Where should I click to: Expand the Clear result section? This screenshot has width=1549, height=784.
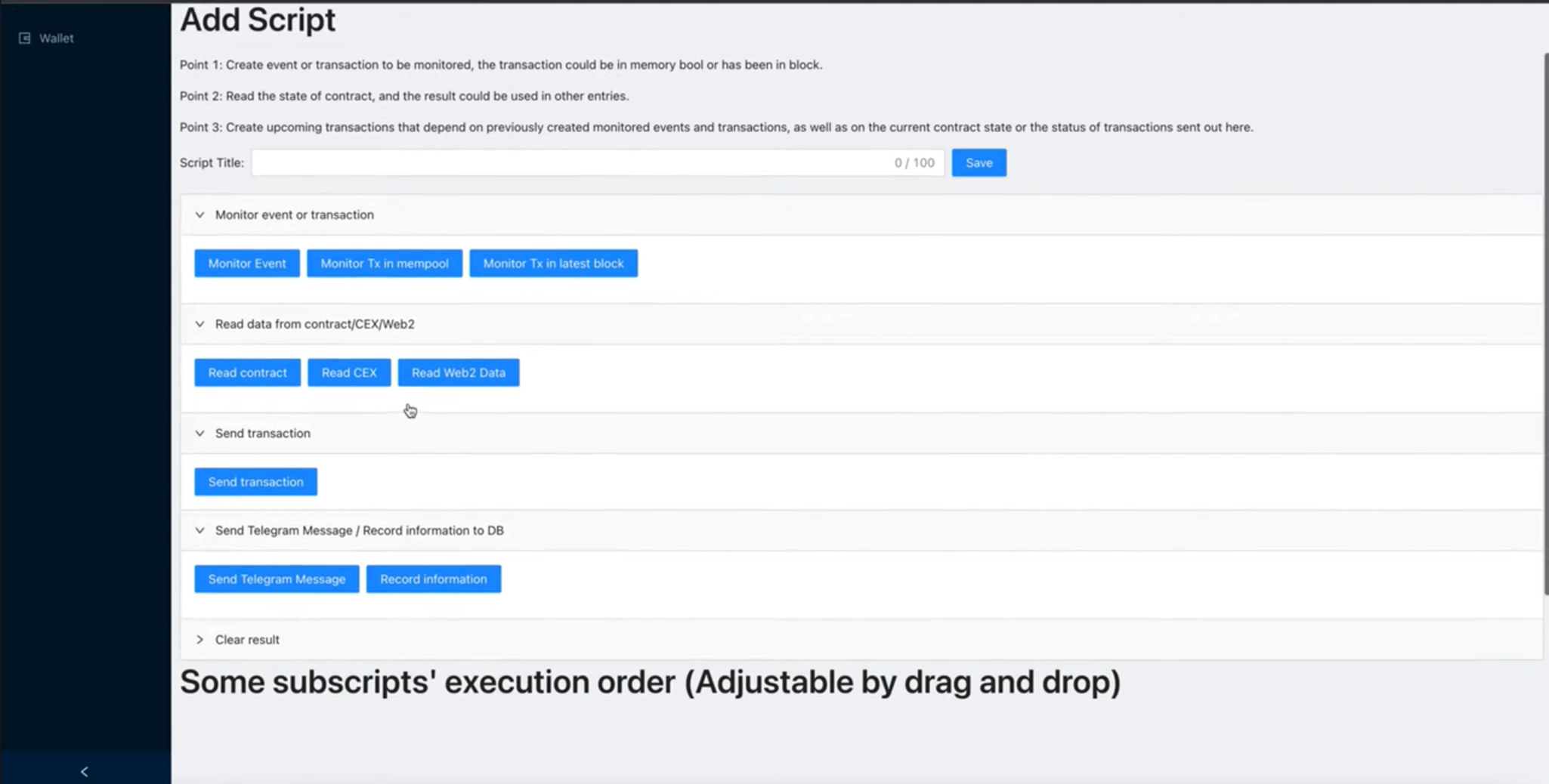[199, 639]
